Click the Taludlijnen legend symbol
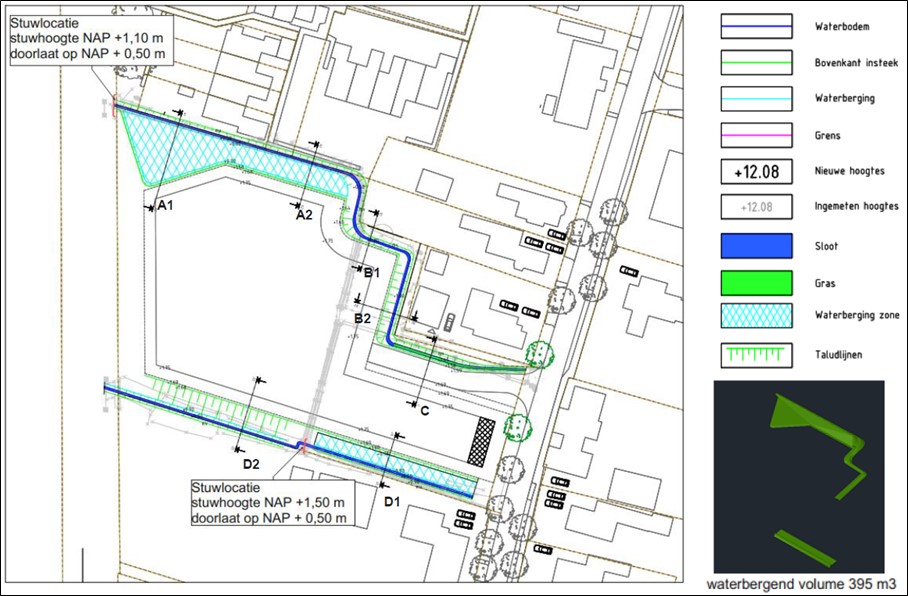 point(756,355)
